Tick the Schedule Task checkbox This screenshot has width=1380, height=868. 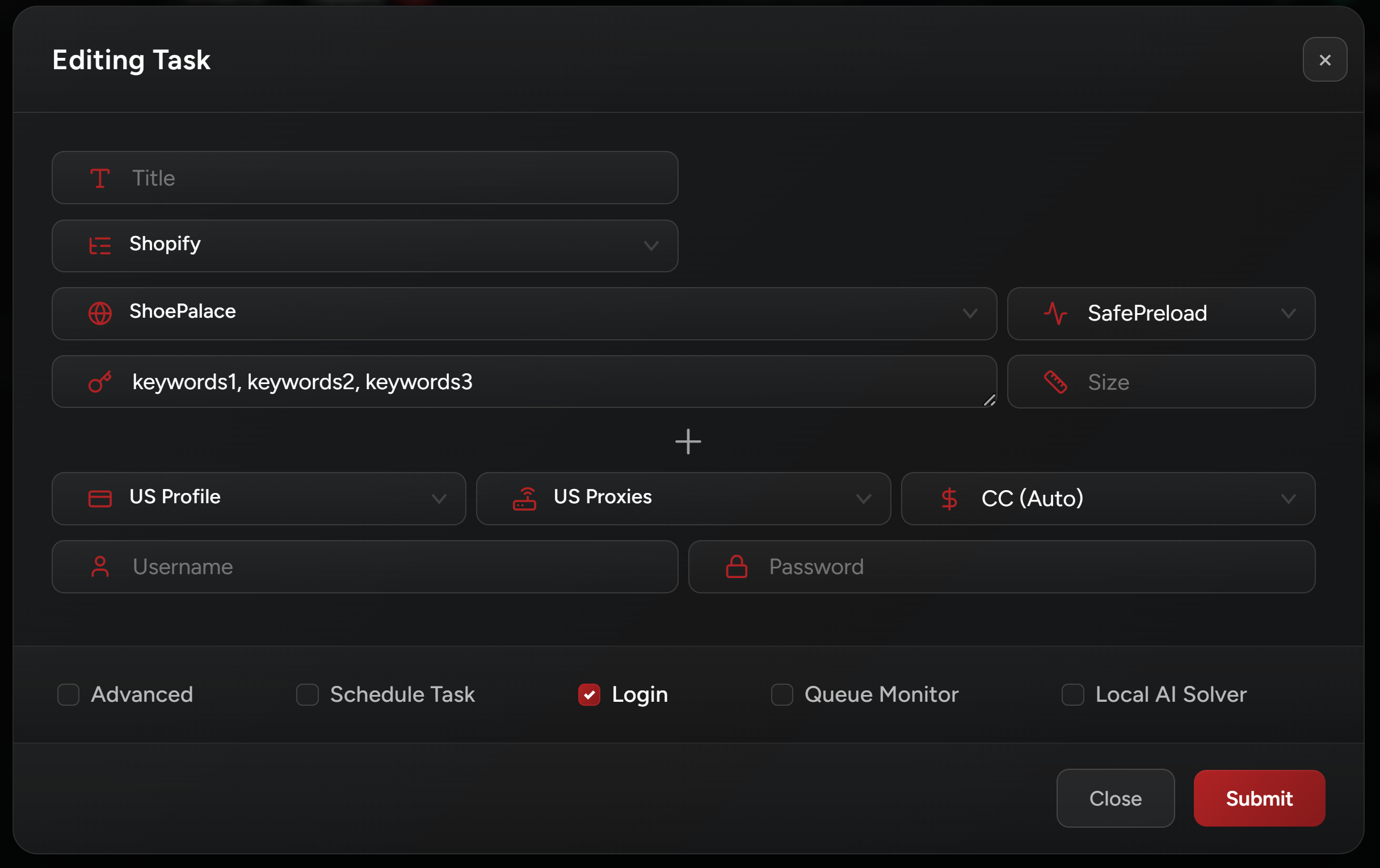coord(307,694)
